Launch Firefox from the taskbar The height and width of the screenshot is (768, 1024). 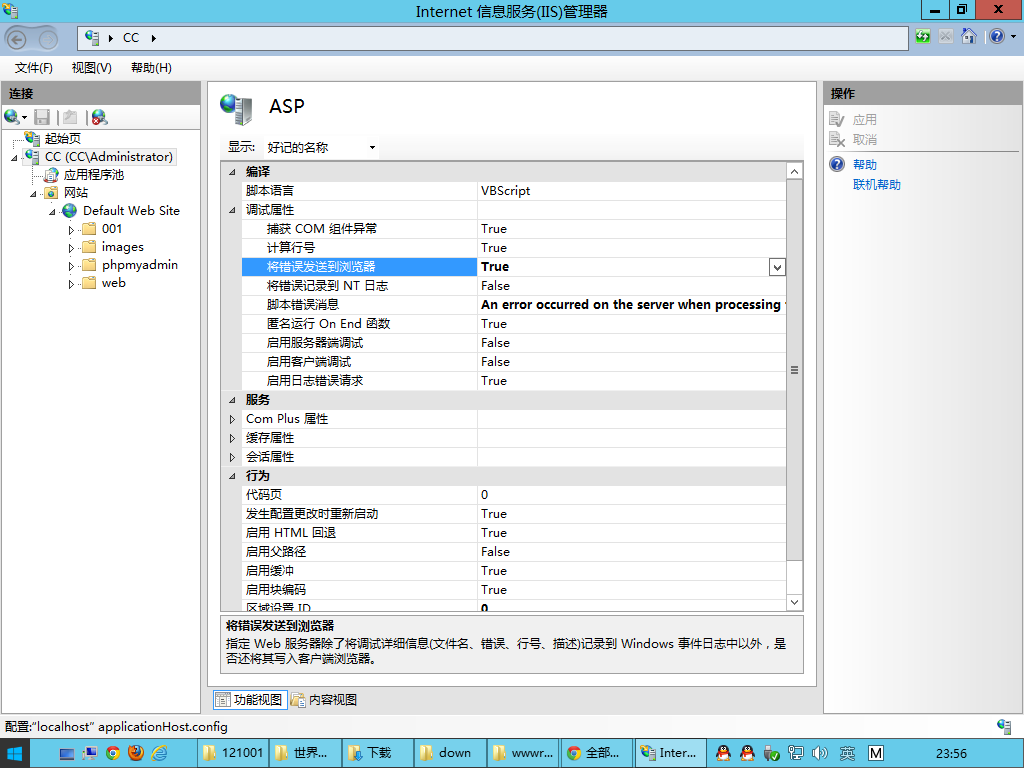click(136, 753)
